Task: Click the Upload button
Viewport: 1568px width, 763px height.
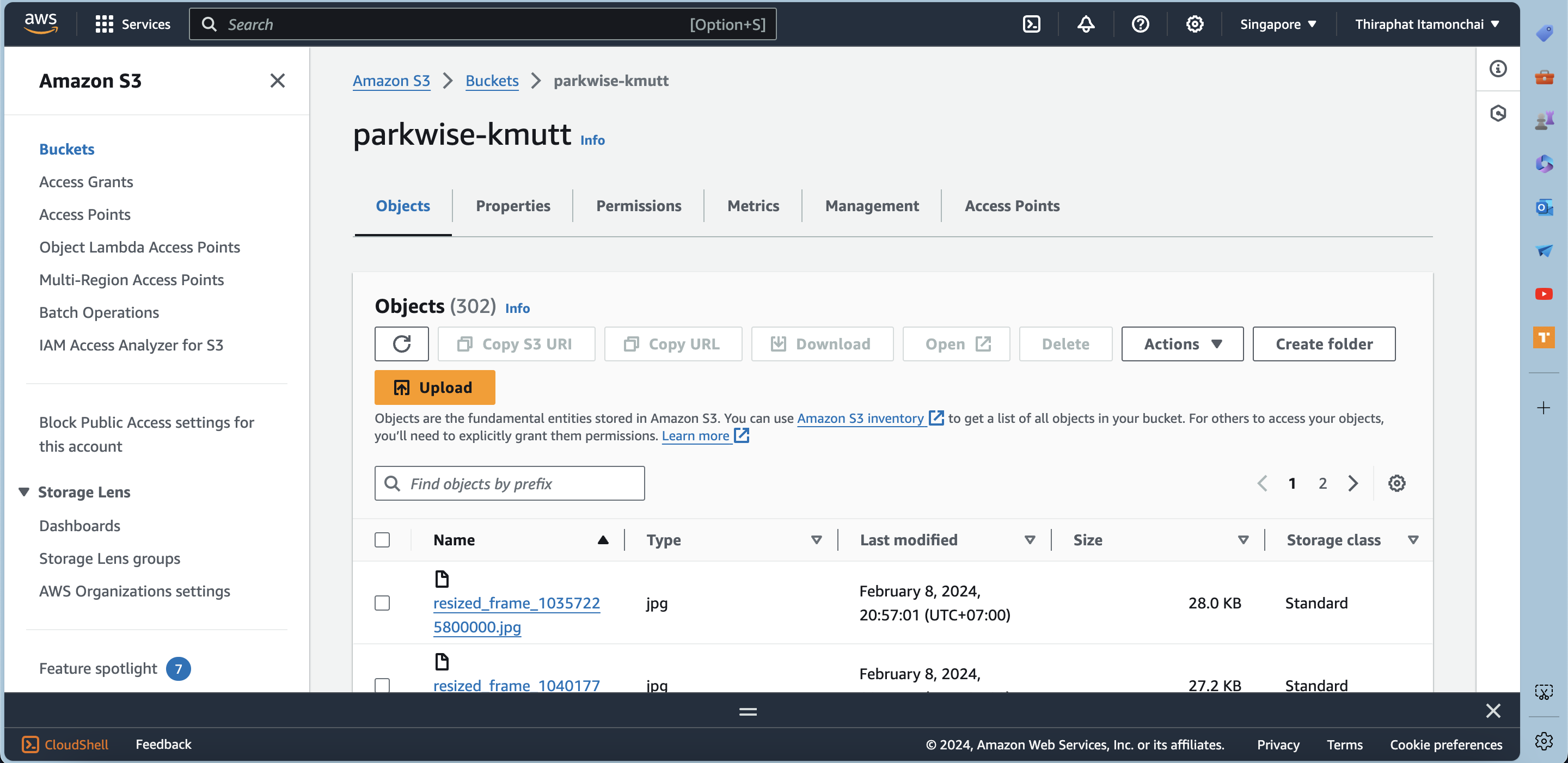Action: click(x=434, y=387)
